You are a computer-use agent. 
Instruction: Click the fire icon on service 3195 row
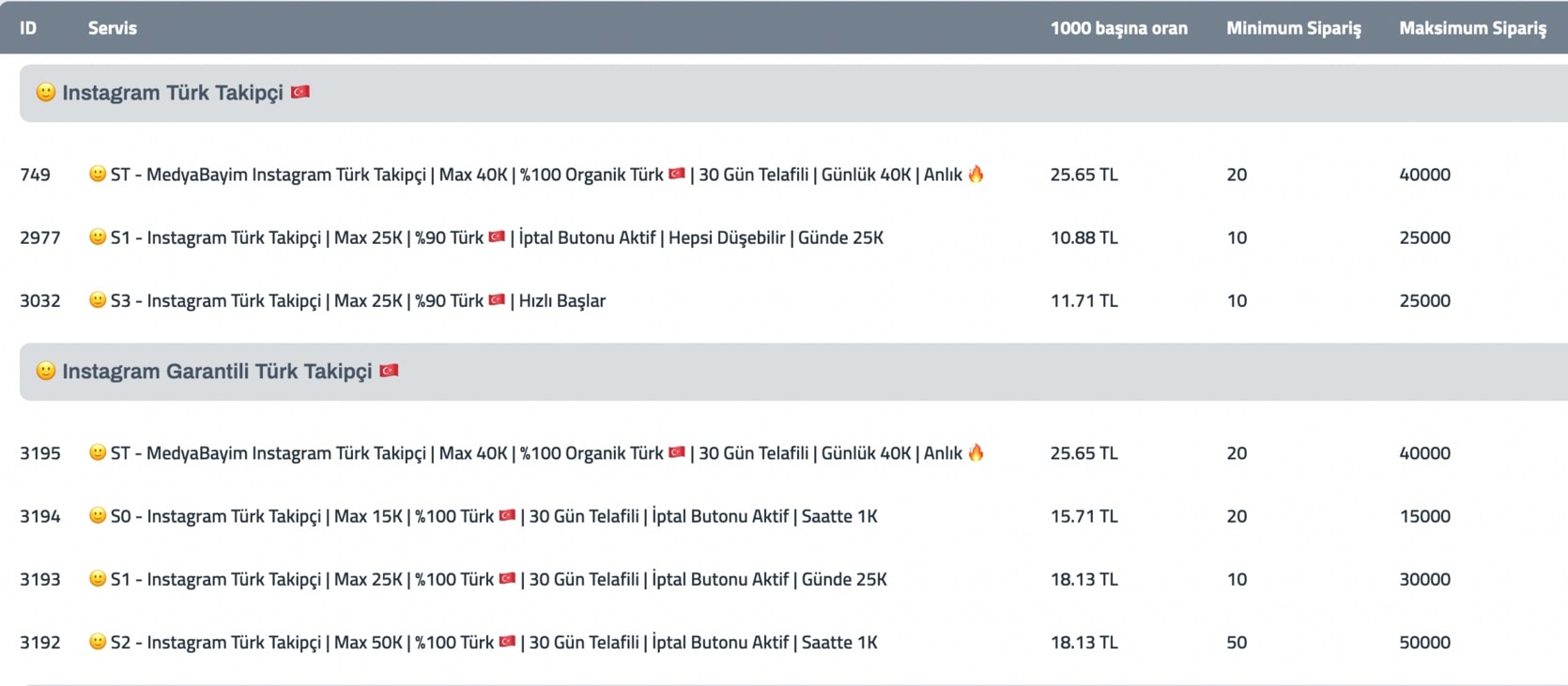pos(976,452)
